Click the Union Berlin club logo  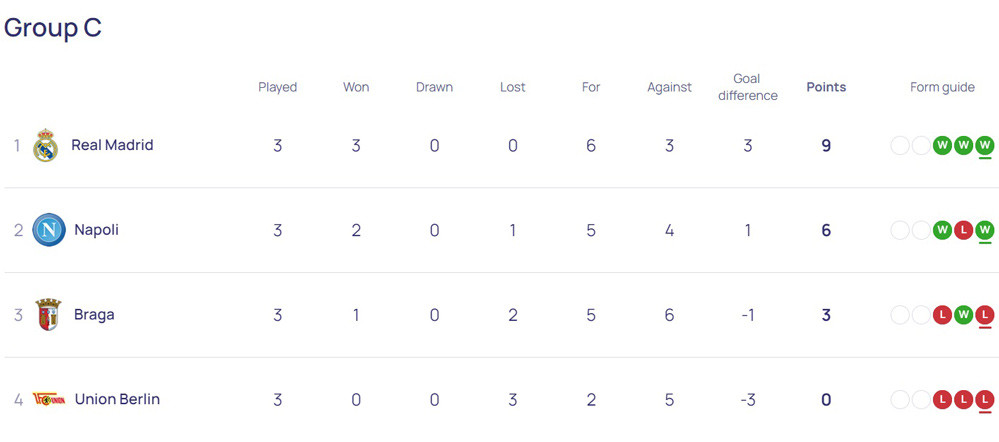pyautogui.click(x=48, y=400)
